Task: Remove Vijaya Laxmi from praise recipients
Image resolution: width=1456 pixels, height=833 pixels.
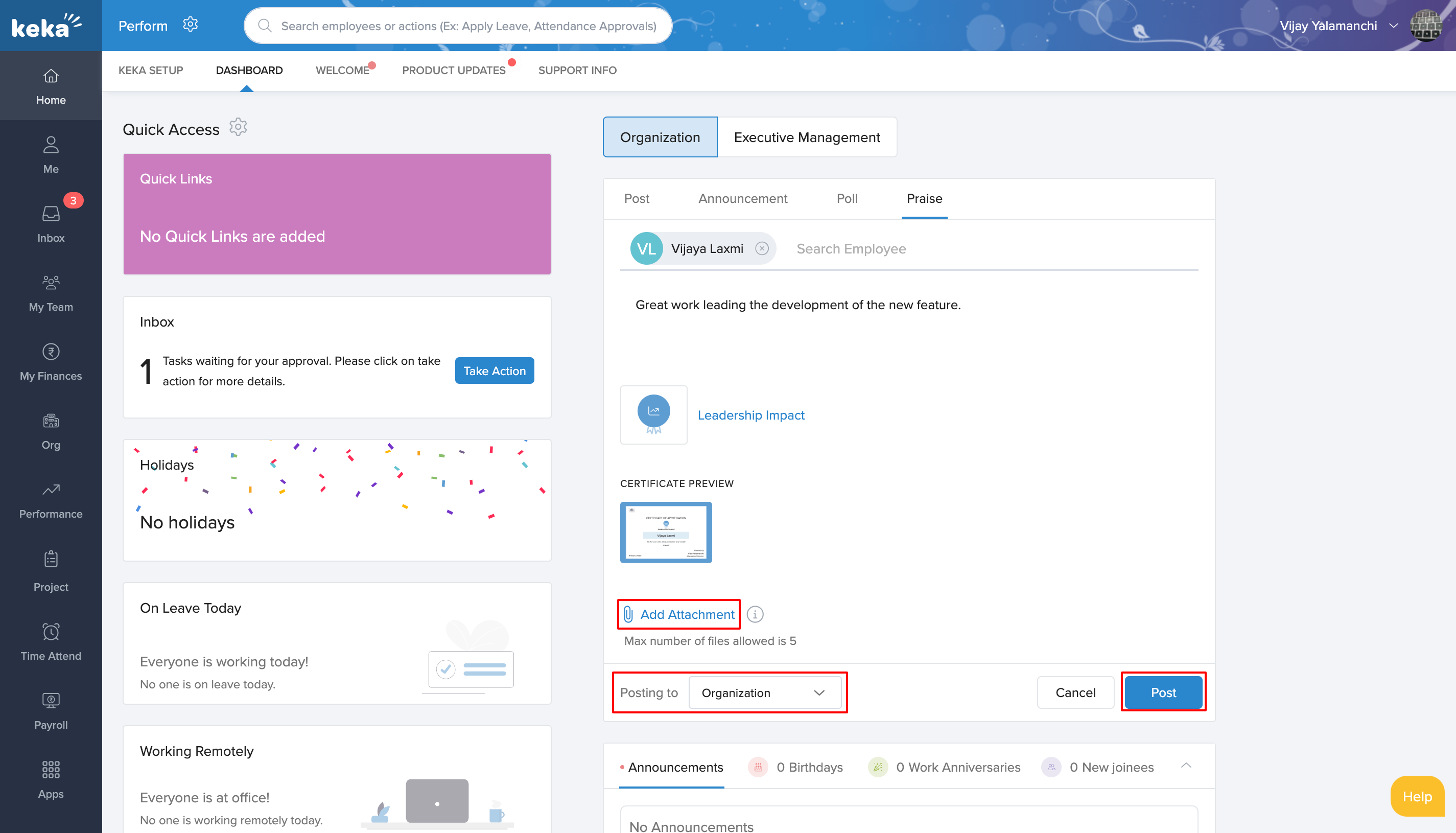Action: tap(761, 248)
